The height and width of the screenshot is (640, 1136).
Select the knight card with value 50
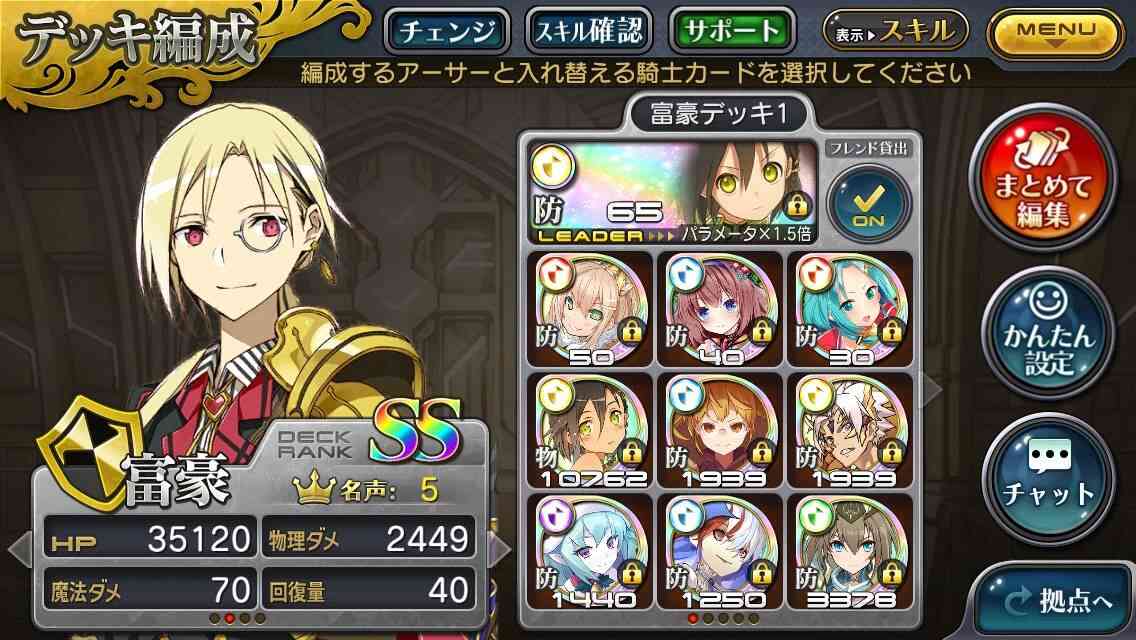point(590,309)
